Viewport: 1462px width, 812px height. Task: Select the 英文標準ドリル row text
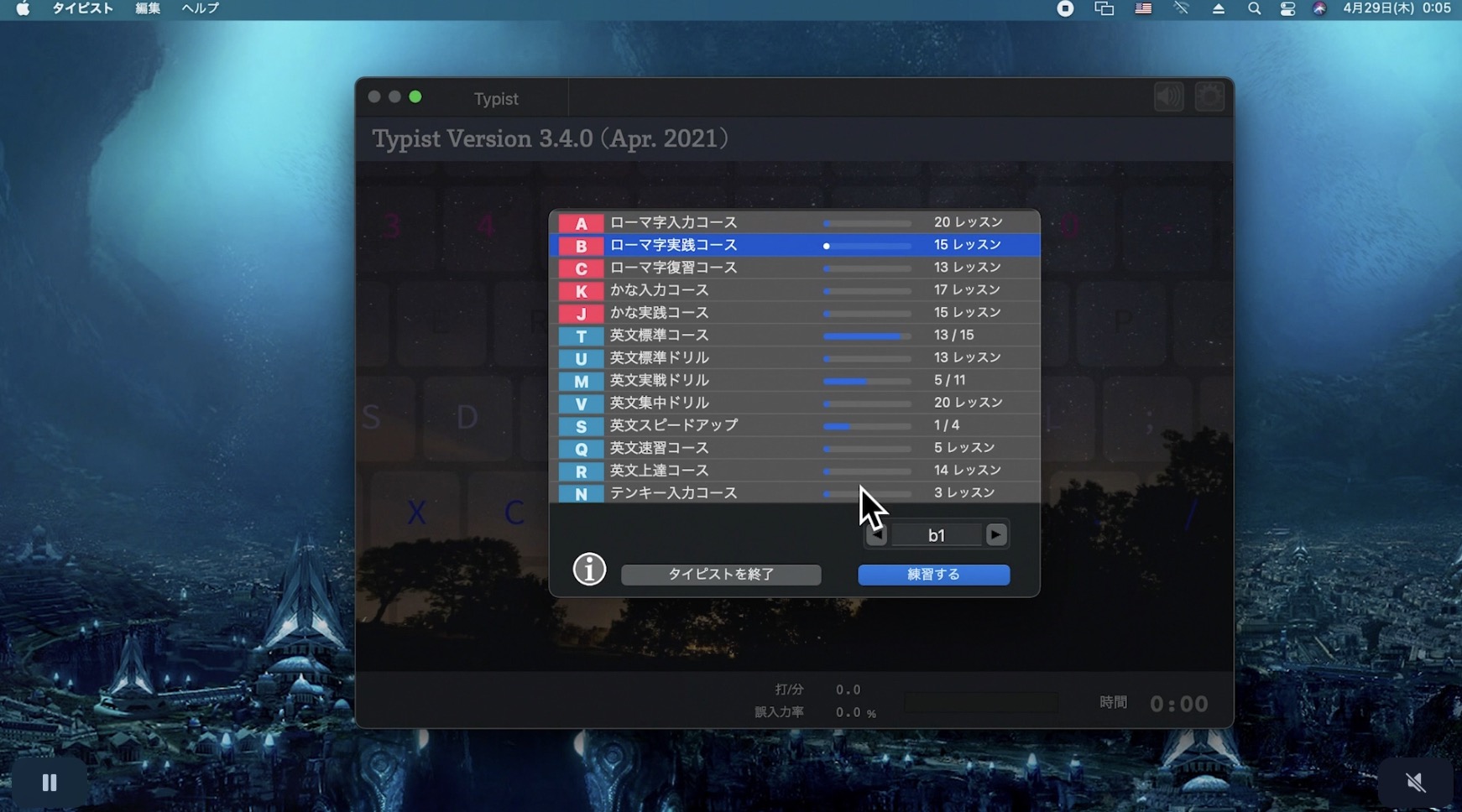point(659,358)
